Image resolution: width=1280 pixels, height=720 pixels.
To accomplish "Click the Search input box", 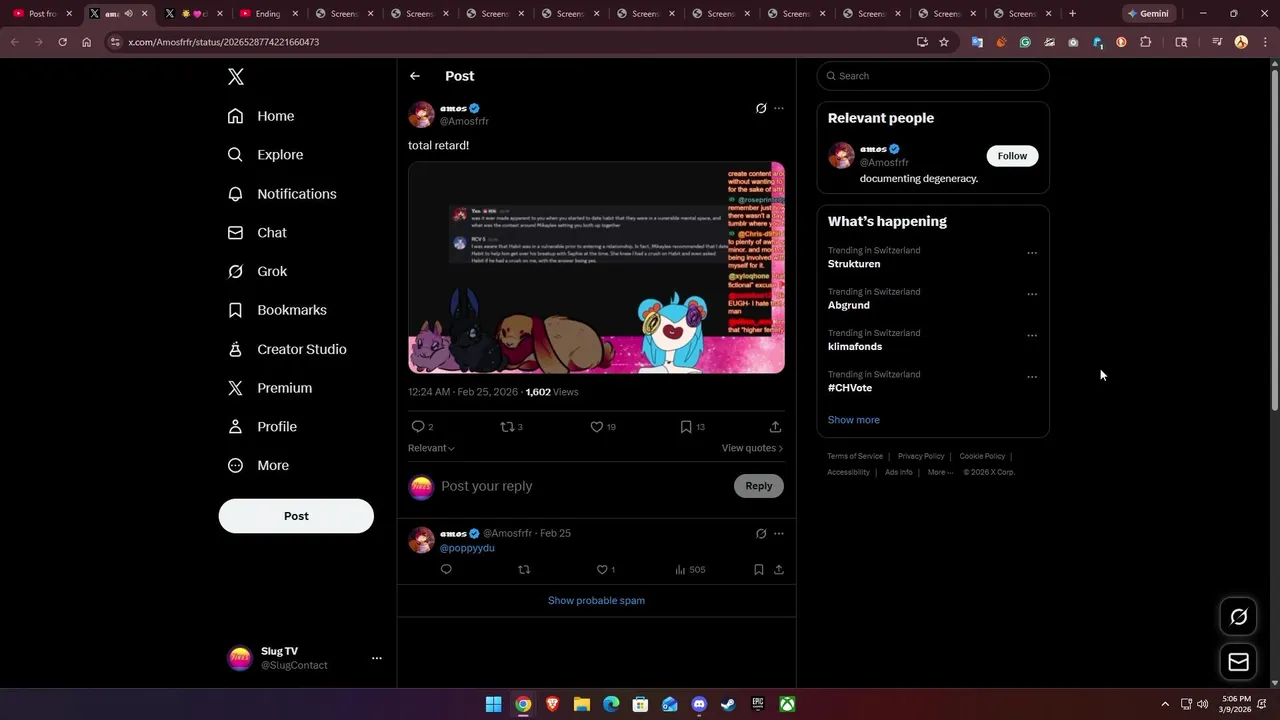I will click(x=933, y=76).
